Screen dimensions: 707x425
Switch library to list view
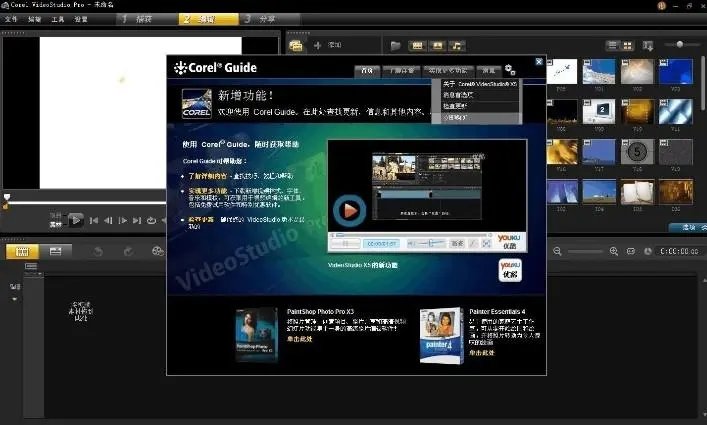(612, 45)
